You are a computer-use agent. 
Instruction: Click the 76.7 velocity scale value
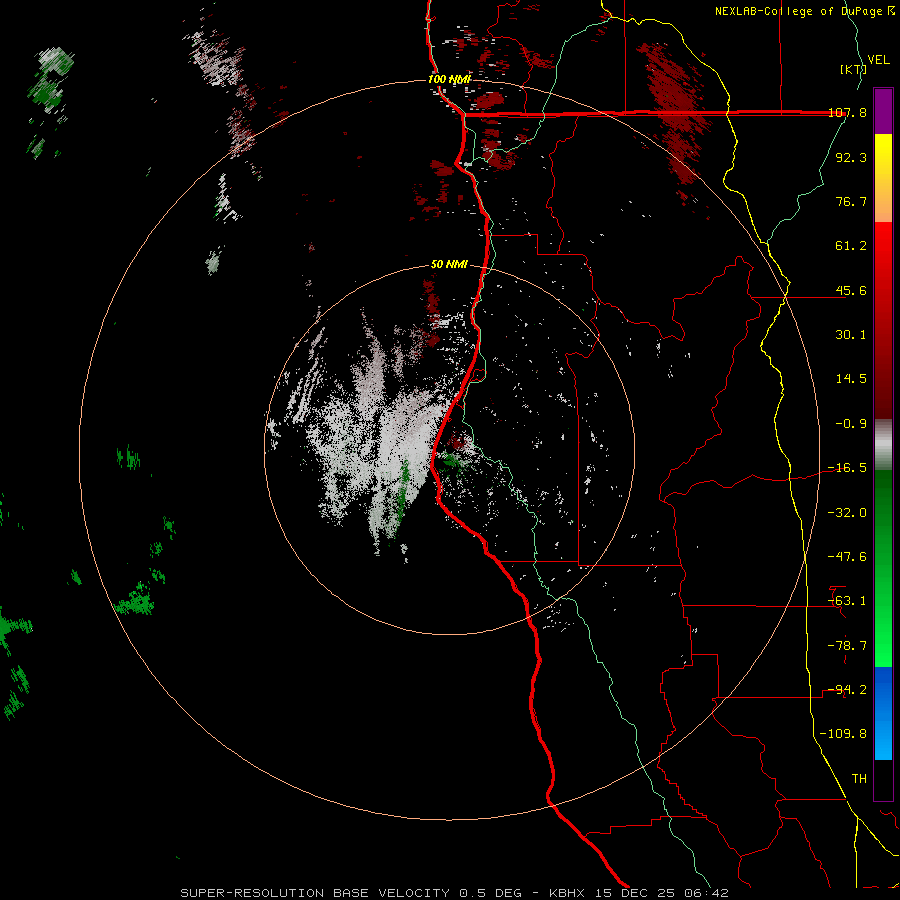pyautogui.click(x=851, y=201)
